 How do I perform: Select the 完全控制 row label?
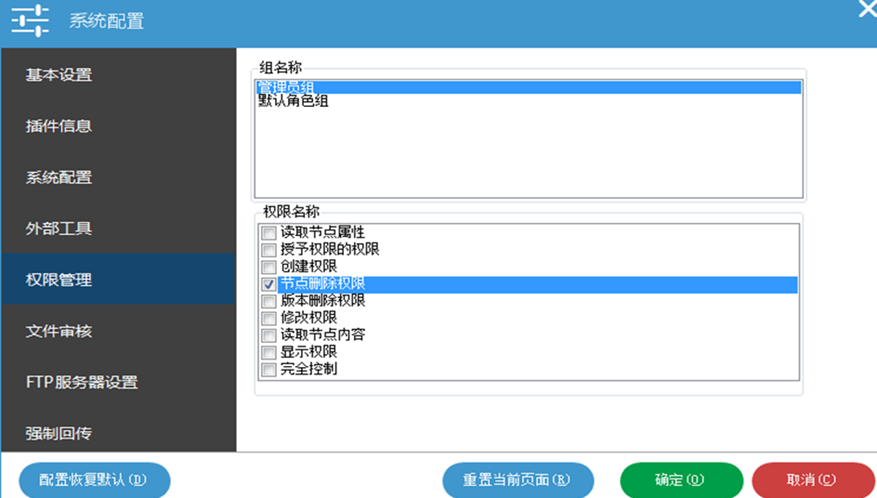point(309,369)
